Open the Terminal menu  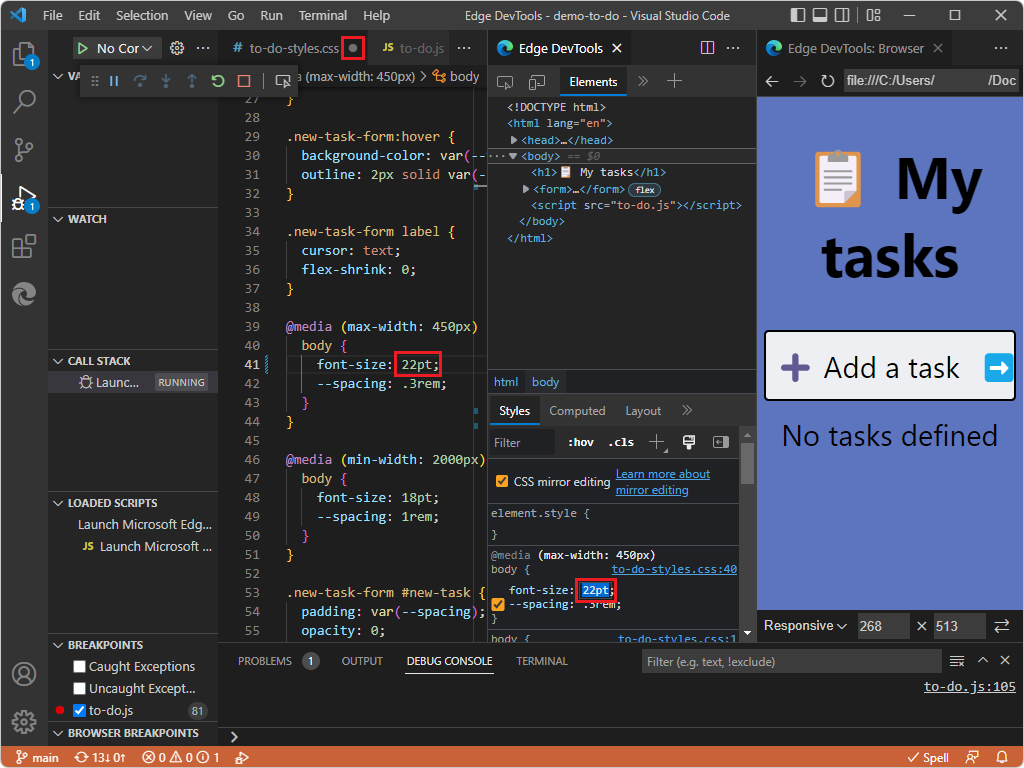point(322,15)
